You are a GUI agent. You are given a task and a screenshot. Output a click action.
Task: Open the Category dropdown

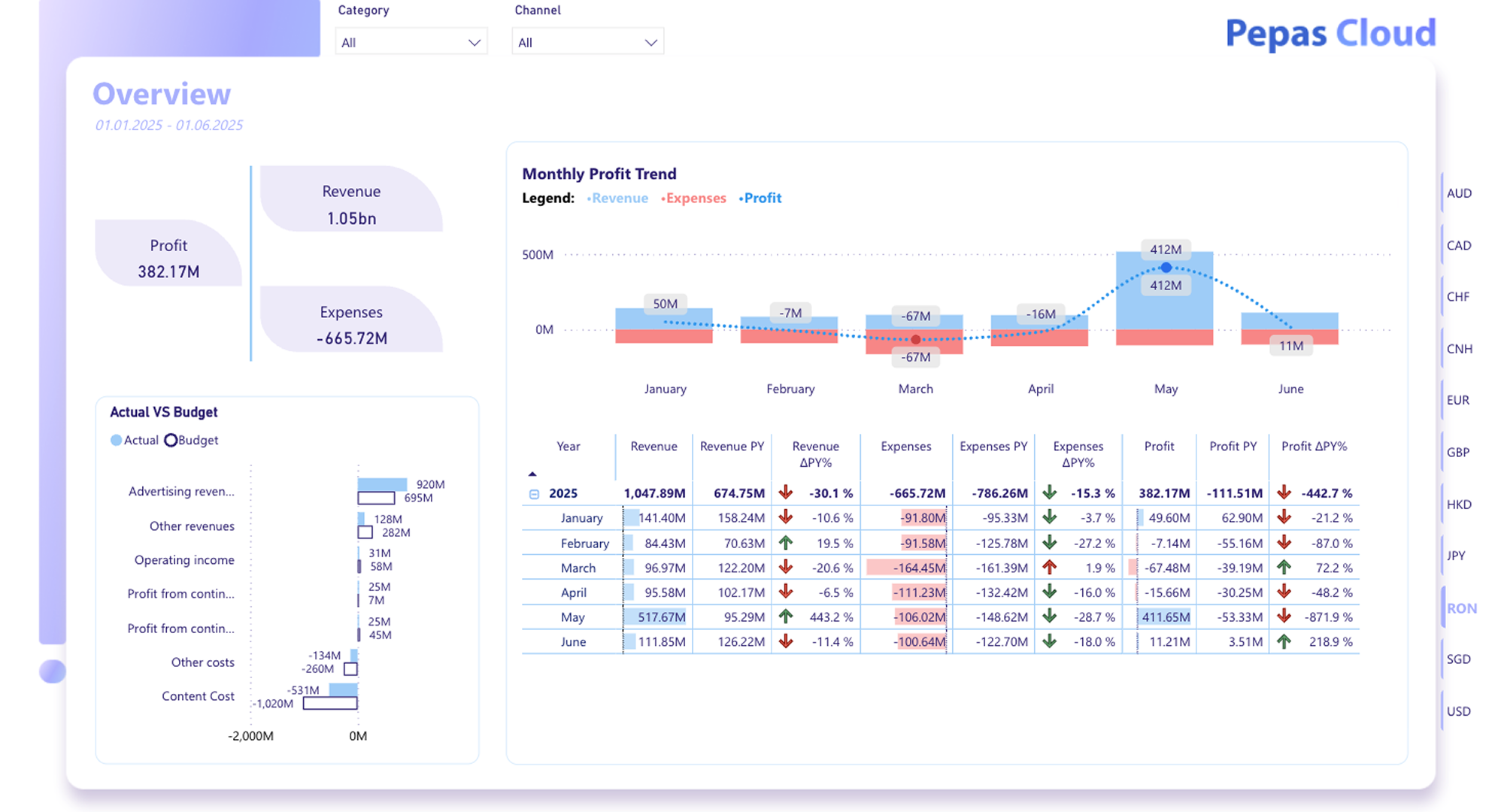(411, 42)
